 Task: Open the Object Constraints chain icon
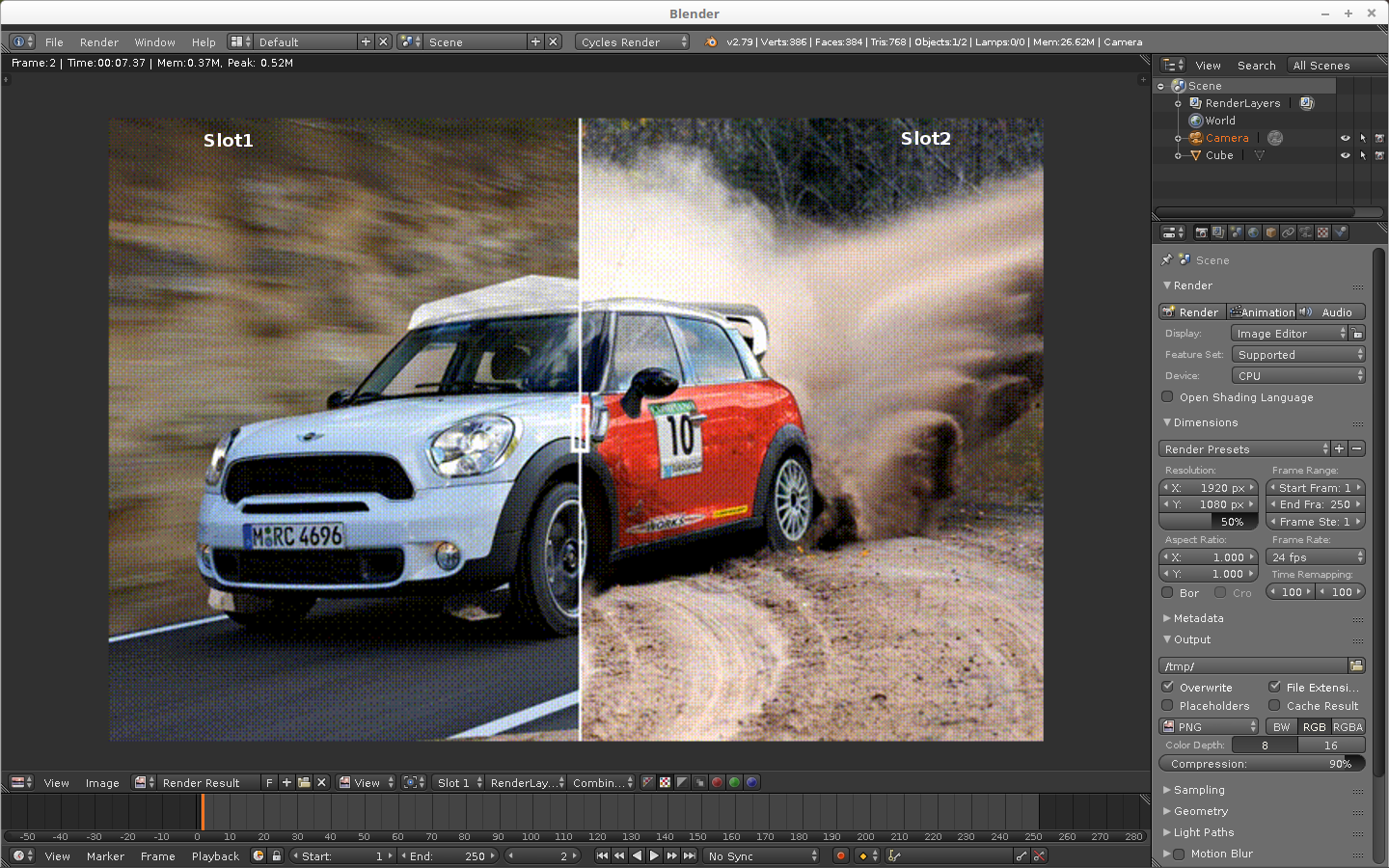1288,232
